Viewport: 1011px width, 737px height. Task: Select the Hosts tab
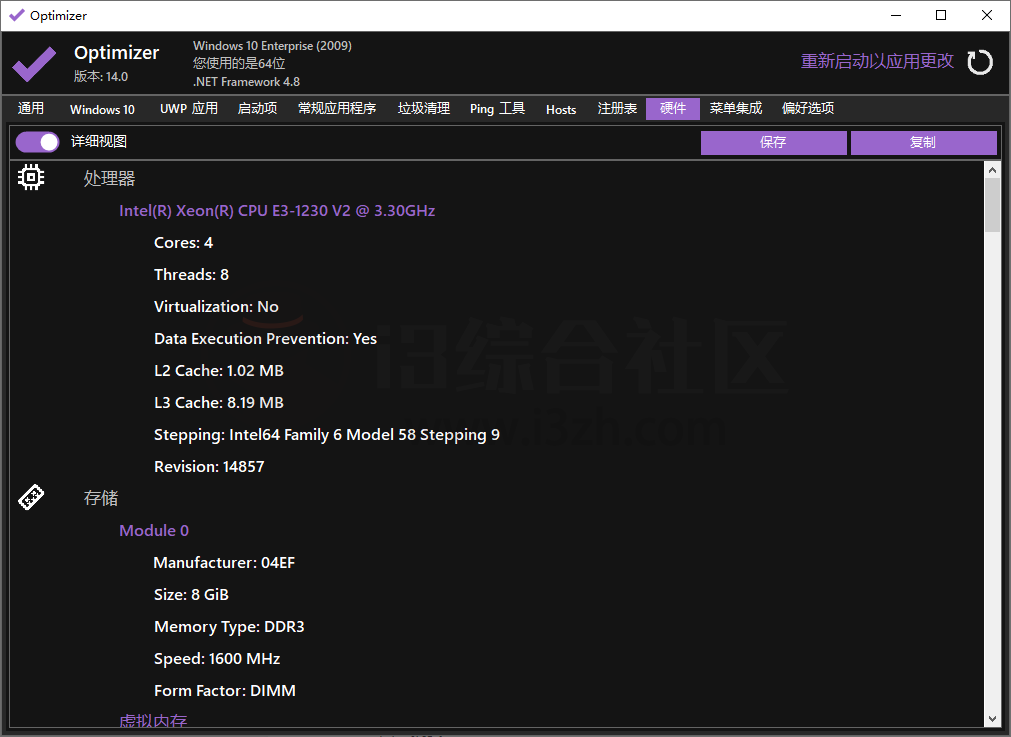561,109
